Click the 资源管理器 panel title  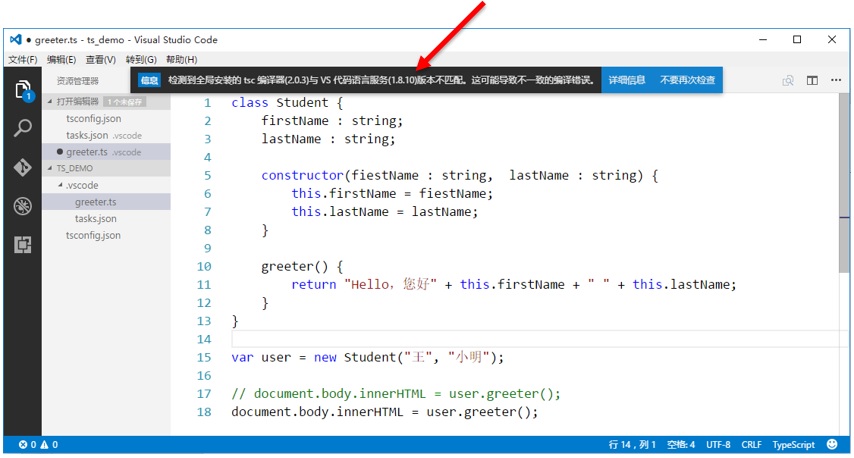point(78,81)
